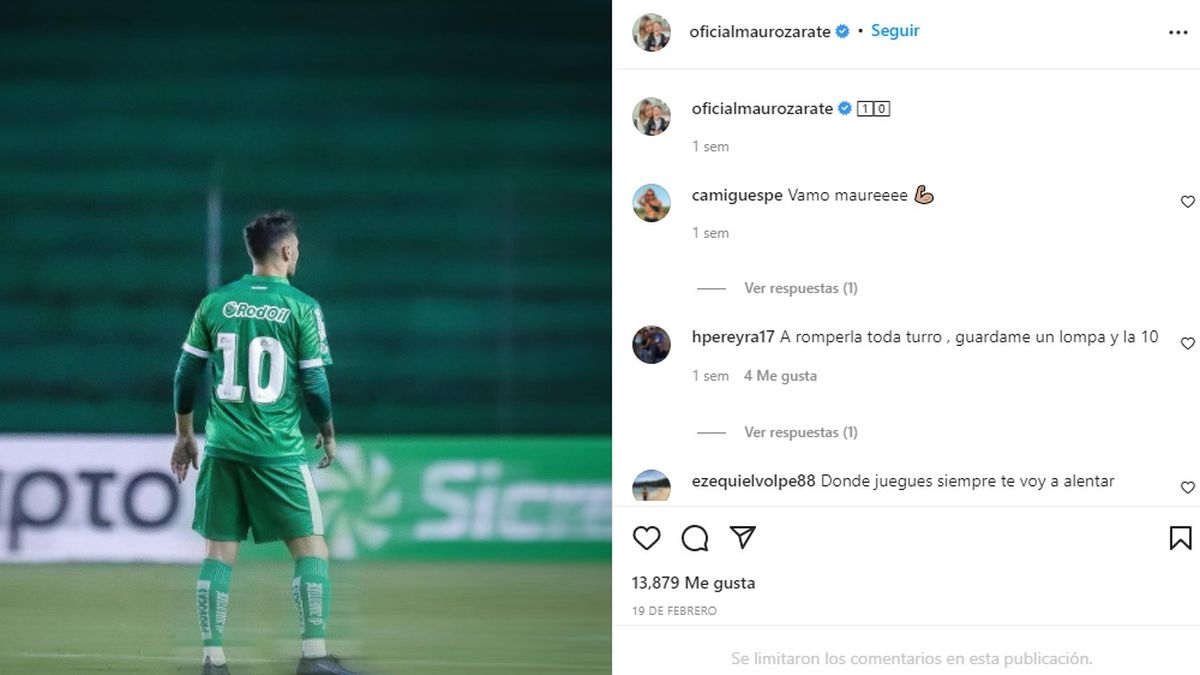Share post via paper plane icon
The image size is (1200, 675).
point(742,538)
